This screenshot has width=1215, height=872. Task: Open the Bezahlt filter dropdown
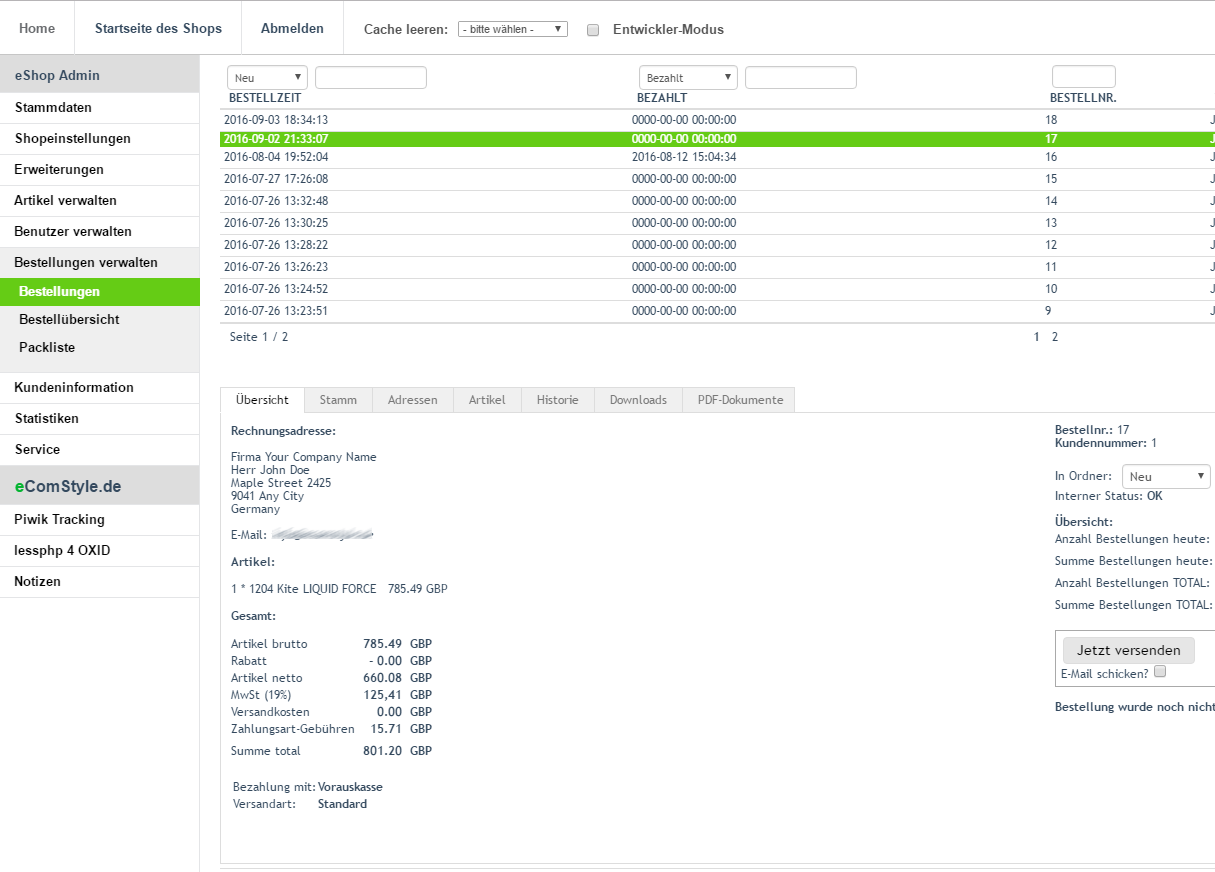point(688,77)
